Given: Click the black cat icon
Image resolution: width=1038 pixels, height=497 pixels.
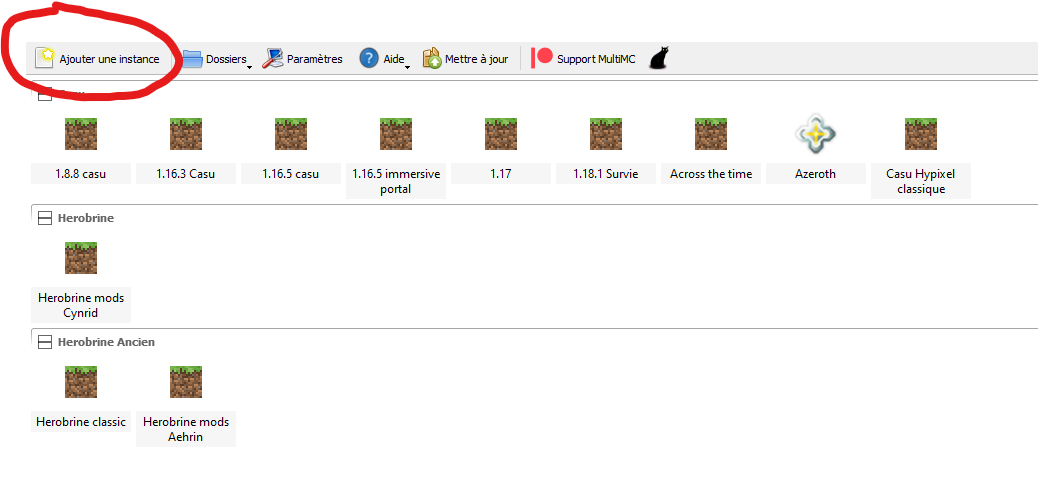Looking at the screenshot, I should pos(659,58).
